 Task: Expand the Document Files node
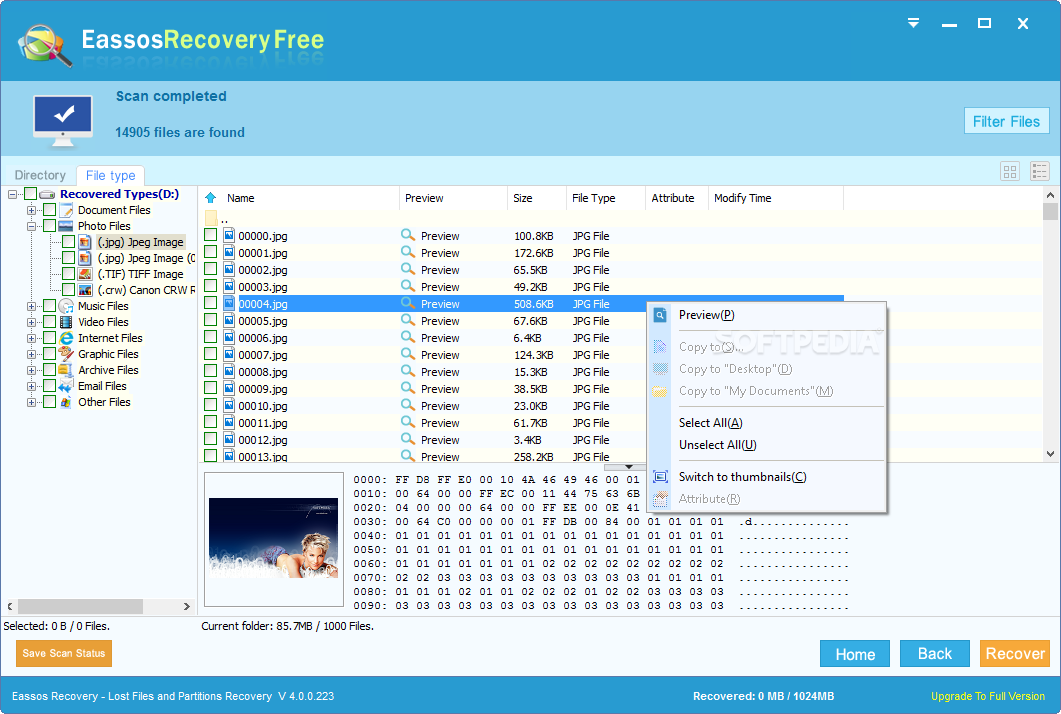[31, 210]
